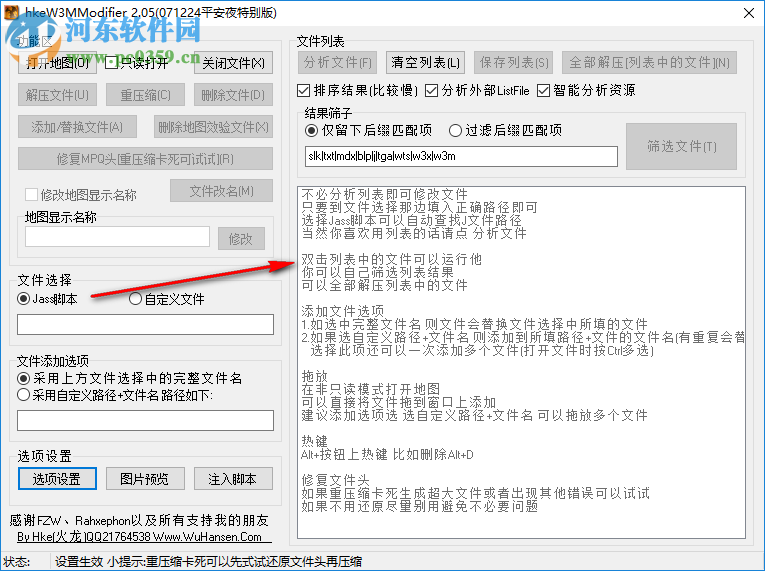The height and width of the screenshot is (571, 765).
Task: Click the custom path input under 文件添加选项
Action: coord(145,420)
